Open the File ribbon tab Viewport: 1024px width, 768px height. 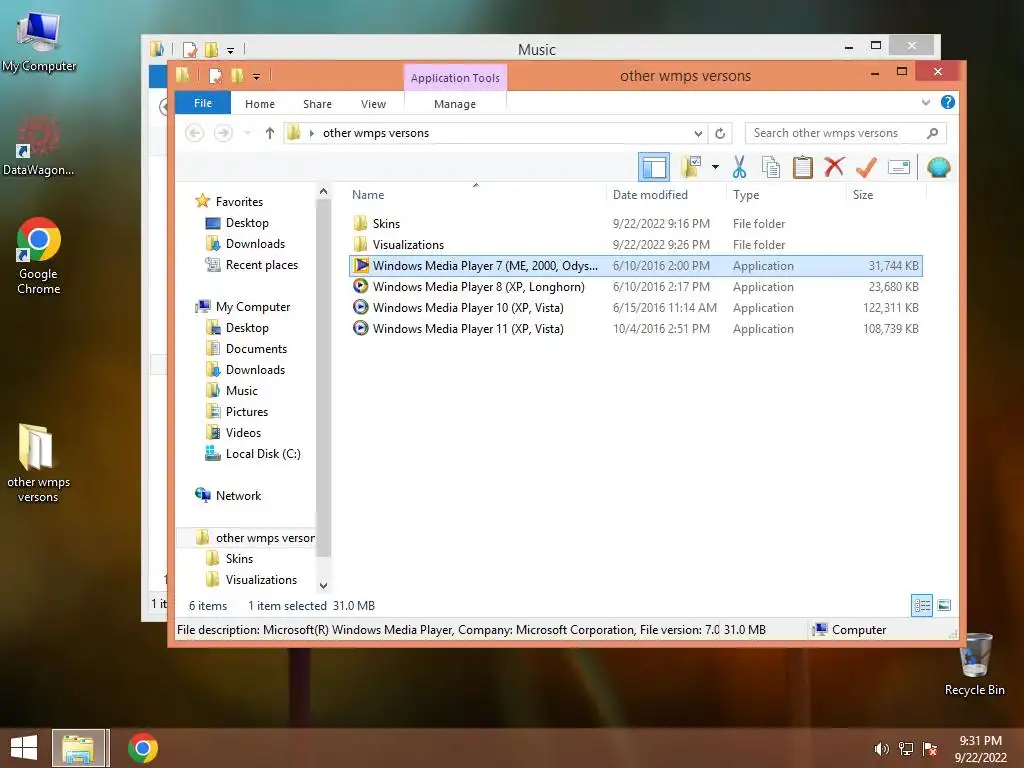pyautogui.click(x=202, y=103)
